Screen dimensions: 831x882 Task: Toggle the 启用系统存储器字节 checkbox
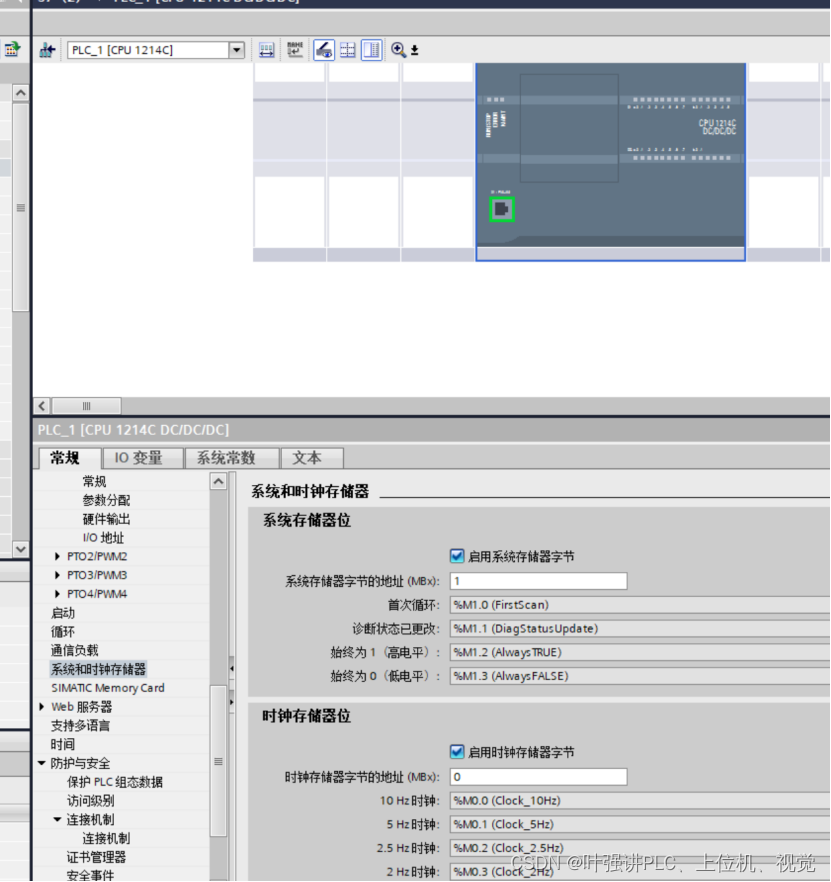click(x=457, y=556)
